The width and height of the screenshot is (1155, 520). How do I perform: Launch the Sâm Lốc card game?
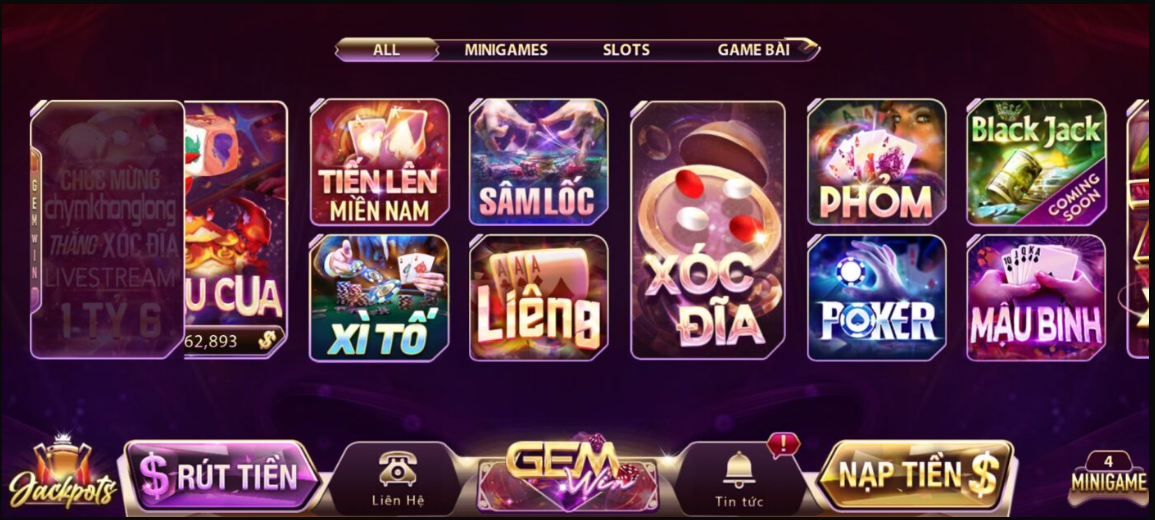(539, 162)
